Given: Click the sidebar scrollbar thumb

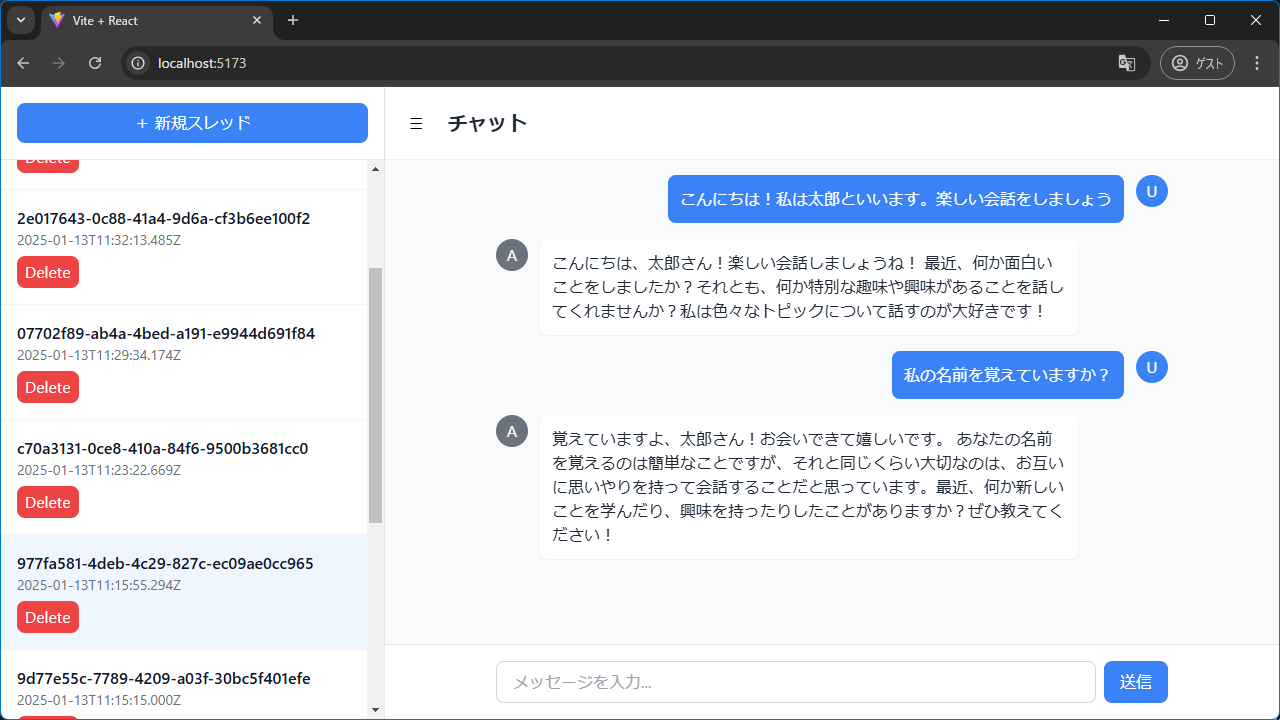Looking at the screenshot, I should point(376,395).
